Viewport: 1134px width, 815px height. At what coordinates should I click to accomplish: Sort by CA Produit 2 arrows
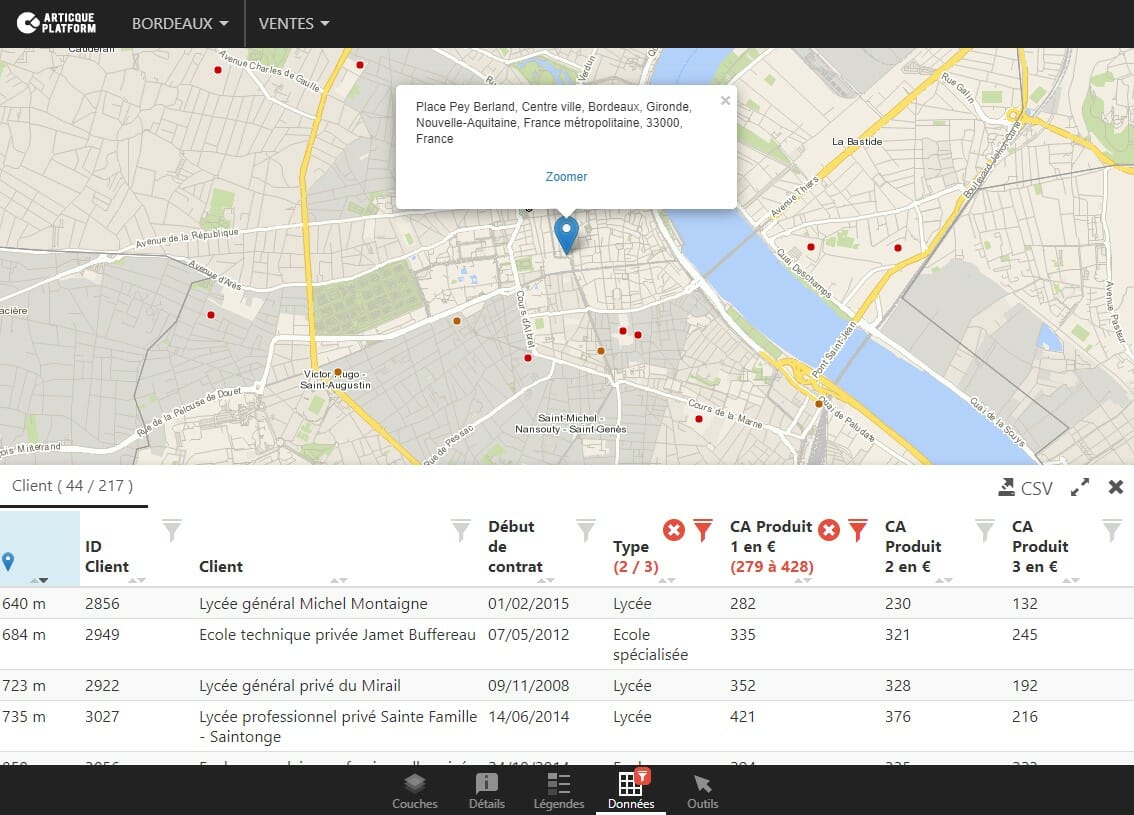(x=944, y=580)
